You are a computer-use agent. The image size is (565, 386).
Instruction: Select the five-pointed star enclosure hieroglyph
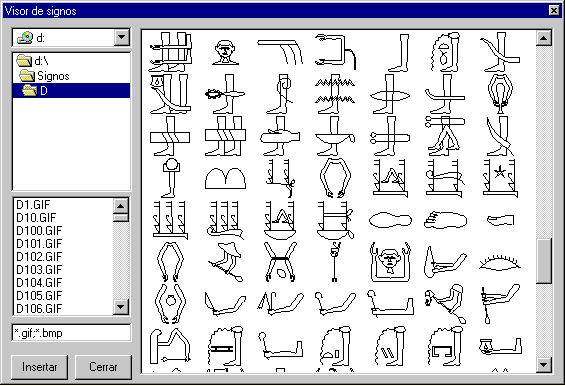pyautogui.click(x=500, y=178)
